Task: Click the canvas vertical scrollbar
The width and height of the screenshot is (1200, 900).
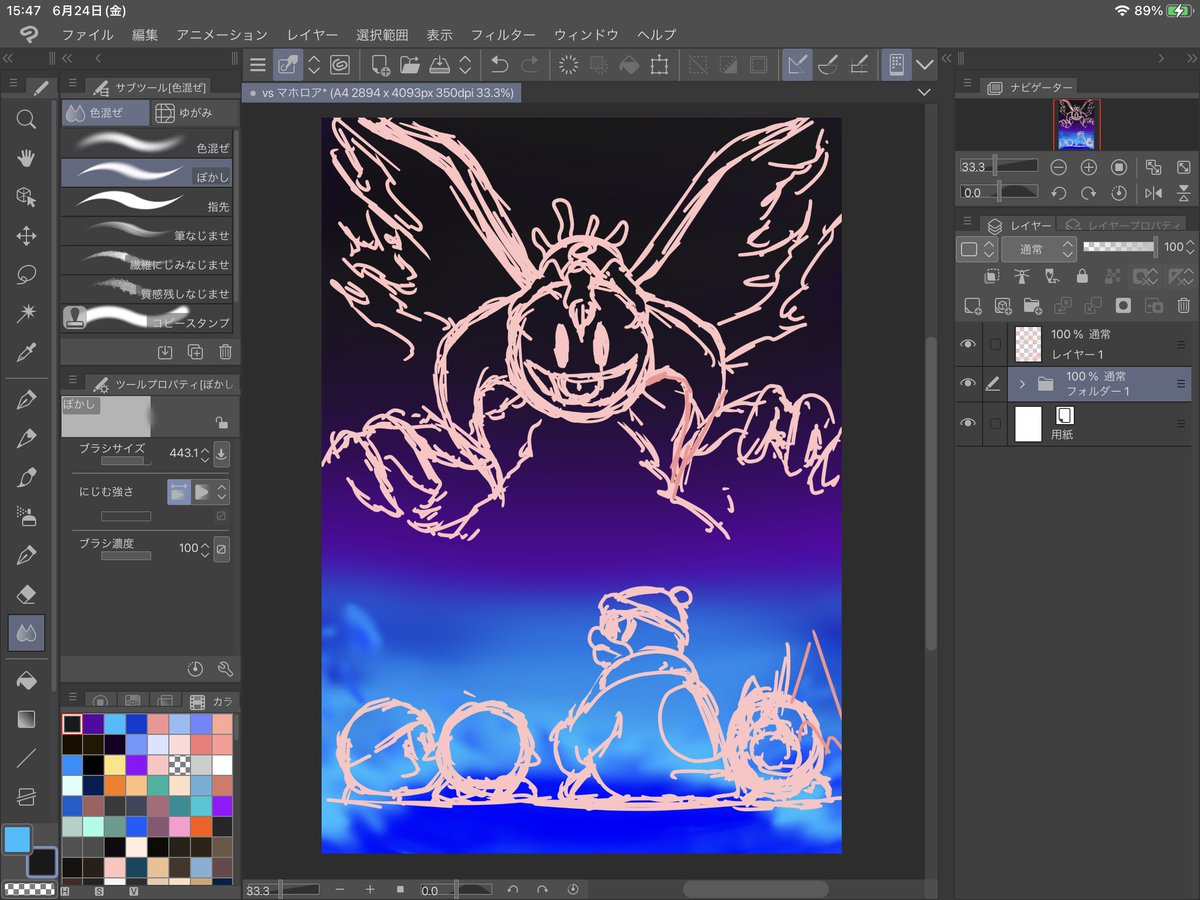Action: (933, 494)
